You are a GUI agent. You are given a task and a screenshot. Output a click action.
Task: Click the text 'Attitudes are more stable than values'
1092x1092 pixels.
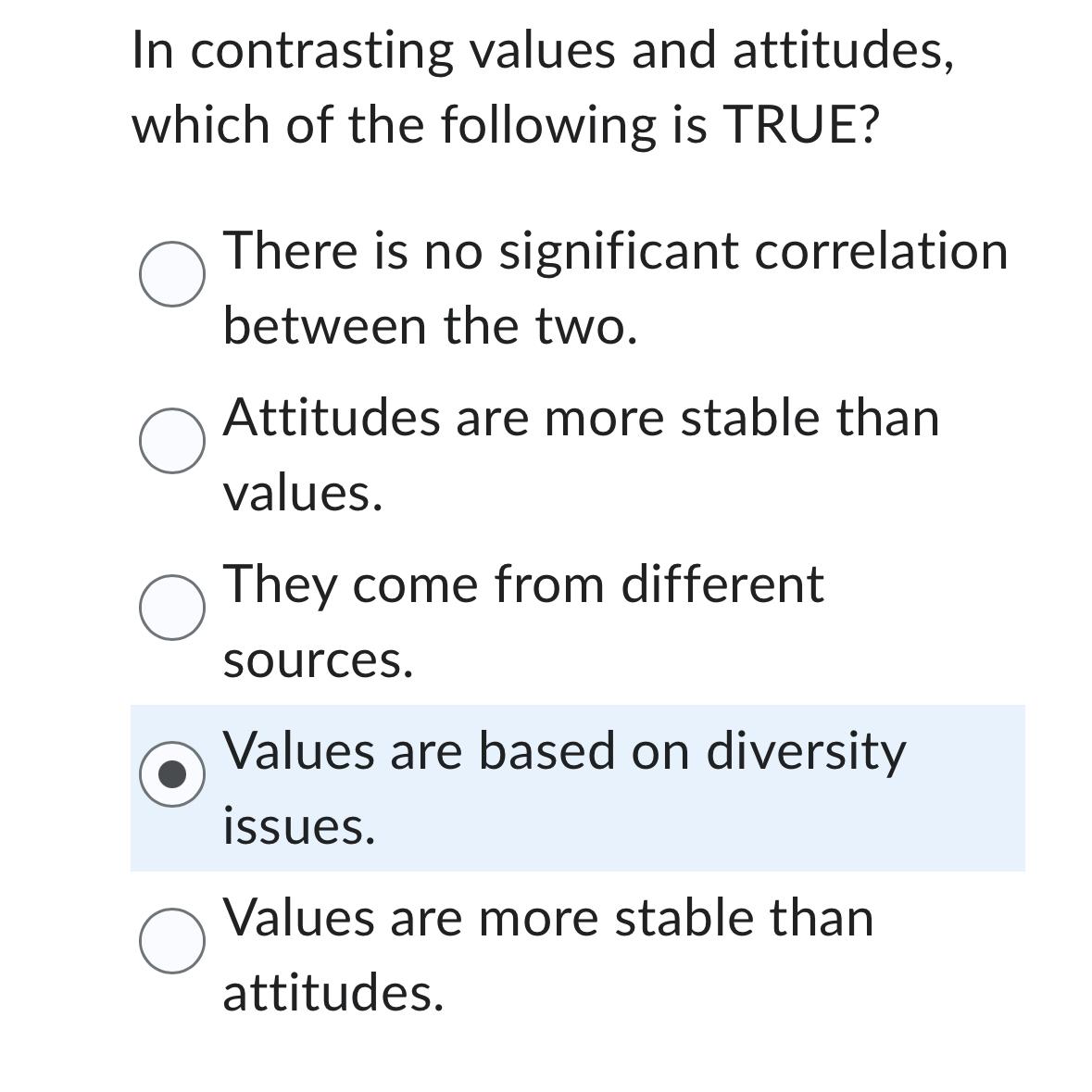click(582, 454)
